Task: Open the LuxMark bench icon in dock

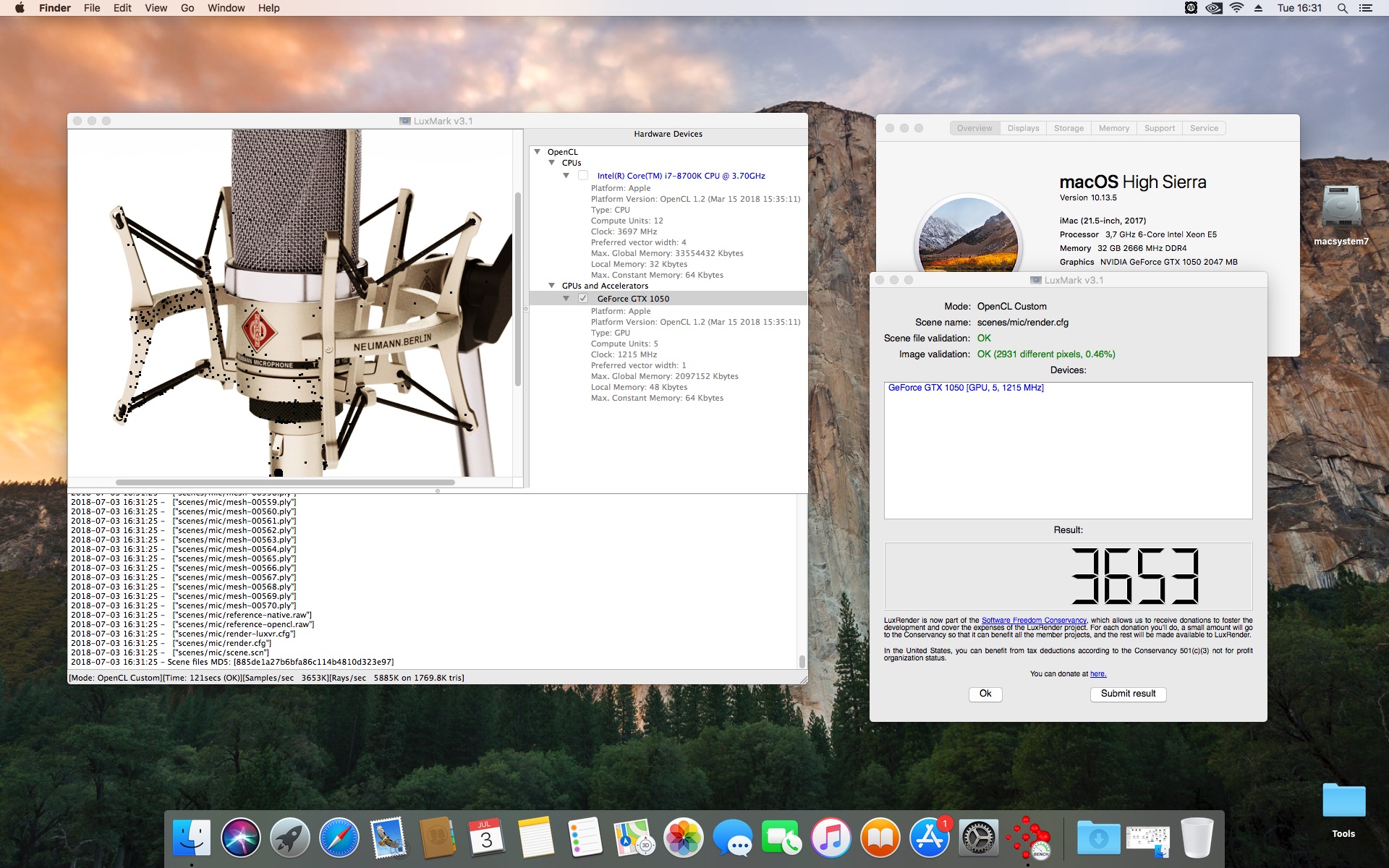Action: click(x=1029, y=838)
